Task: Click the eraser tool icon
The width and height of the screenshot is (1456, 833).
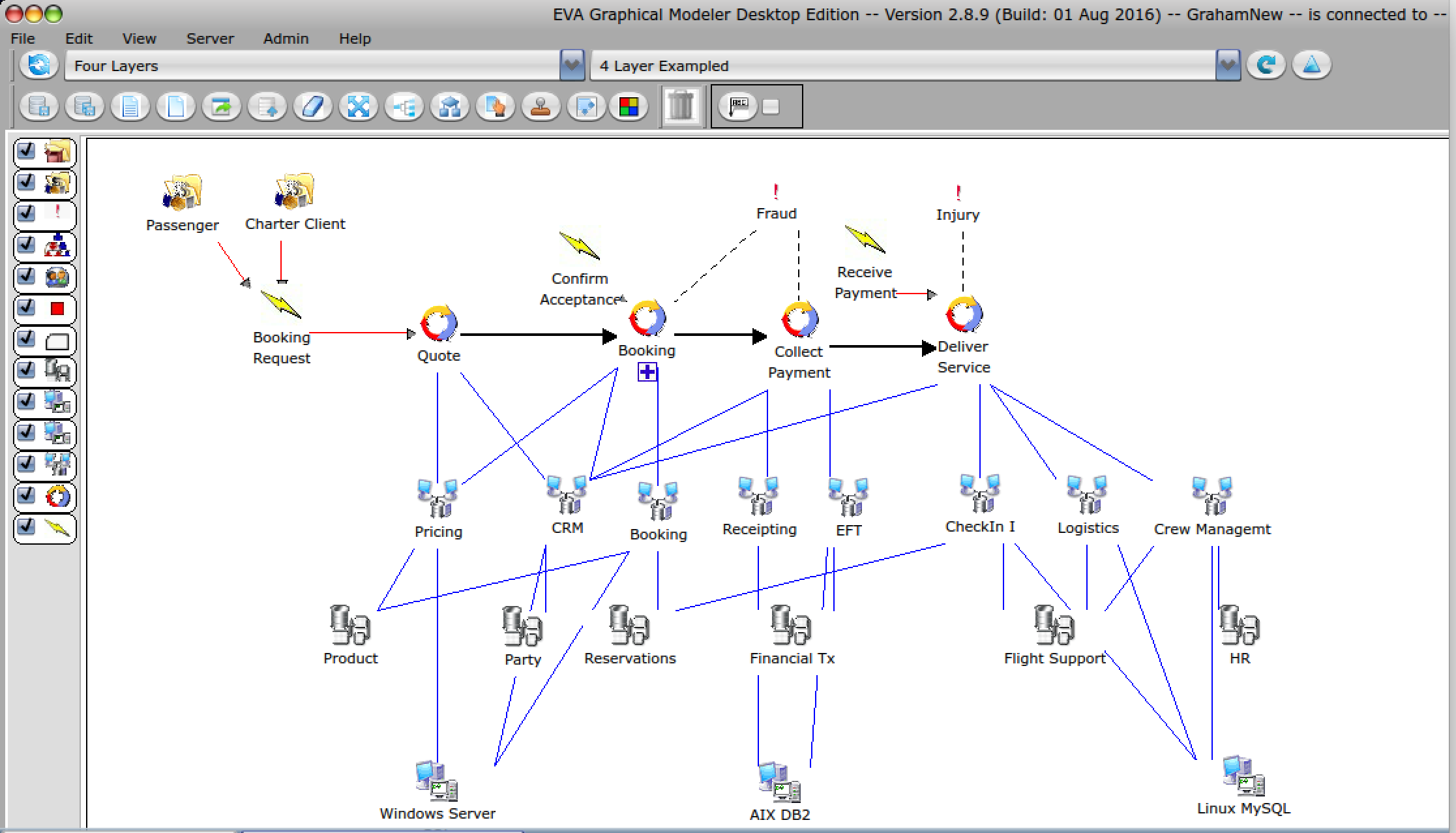Action: tap(313, 106)
